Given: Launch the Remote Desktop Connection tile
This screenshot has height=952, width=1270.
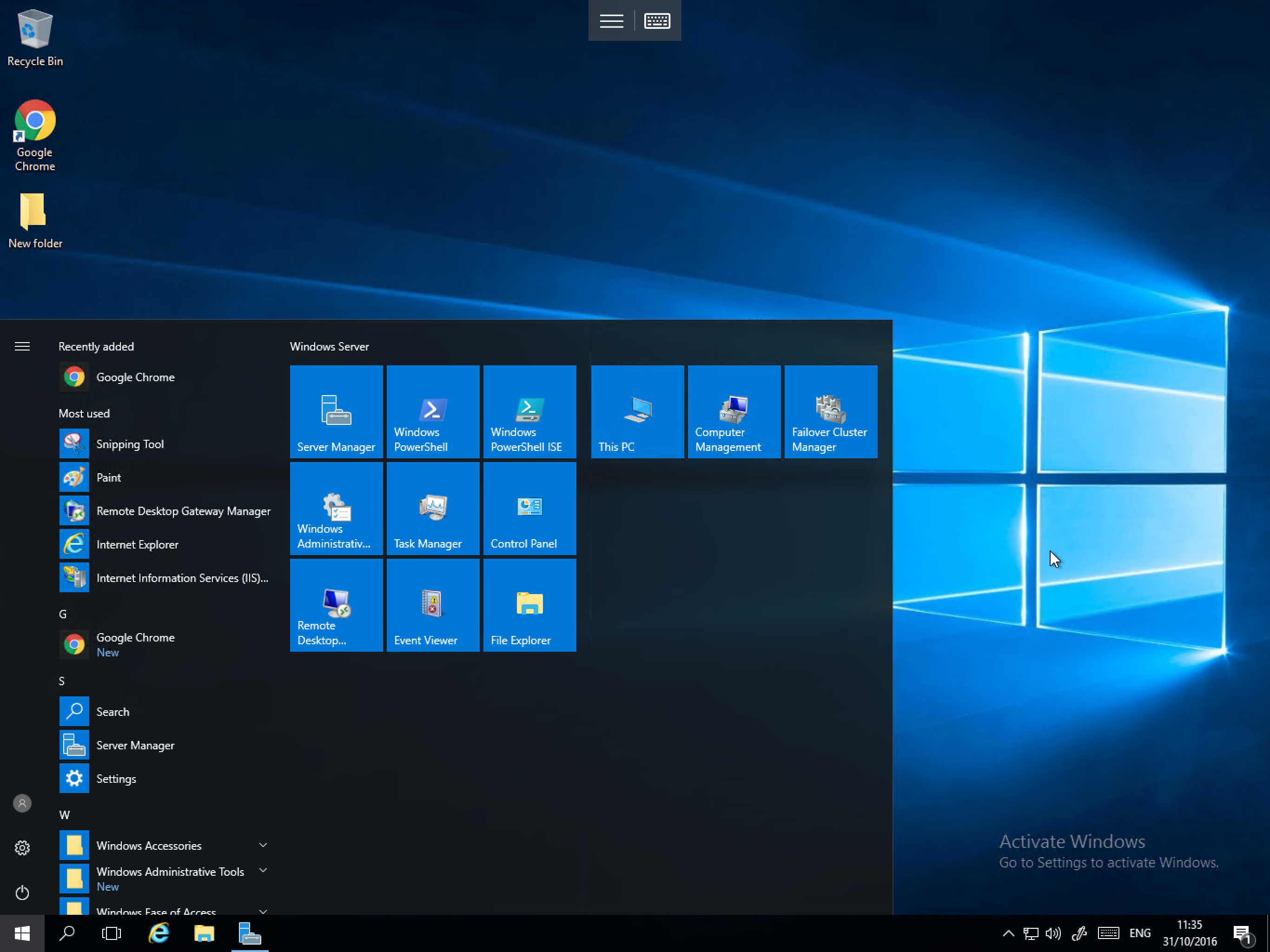Looking at the screenshot, I should 336,605.
